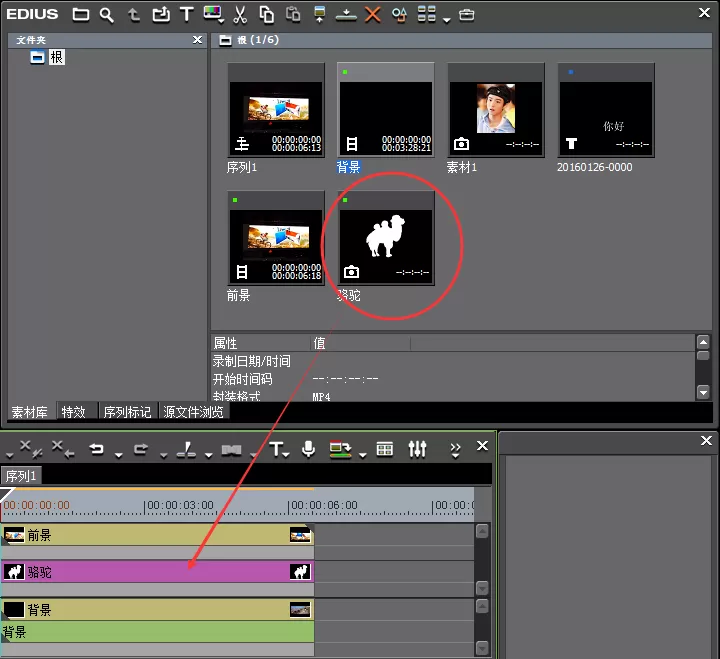Click the Redo icon in the timeline toolbar
Image resolution: width=720 pixels, height=659 pixels.
pos(141,449)
